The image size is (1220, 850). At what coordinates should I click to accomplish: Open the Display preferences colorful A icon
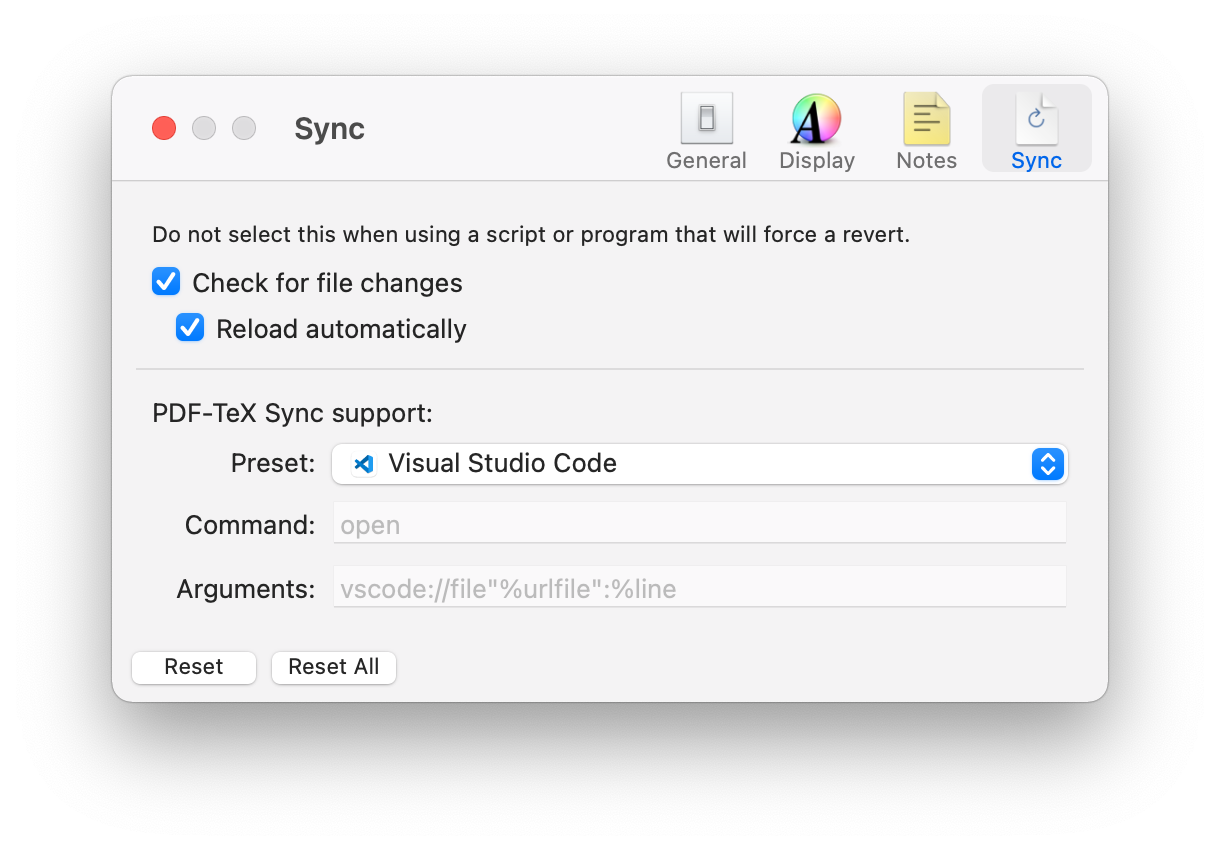tap(816, 119)
